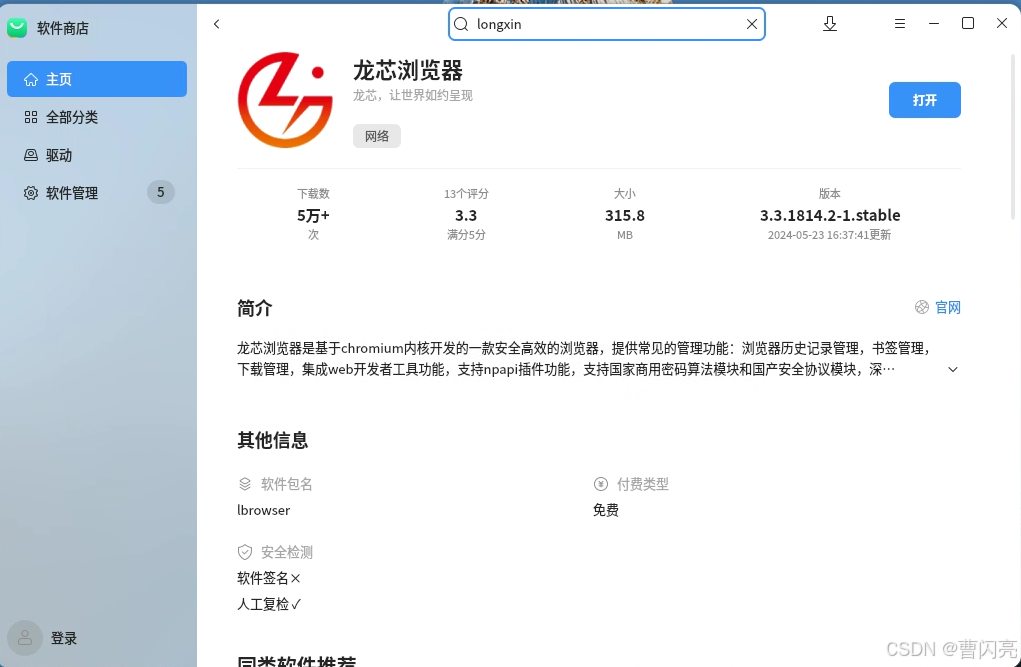Click the search magnifier icon
This screenshot has height=667, width=1021.
pyautogui.click(x=461, y=24)
